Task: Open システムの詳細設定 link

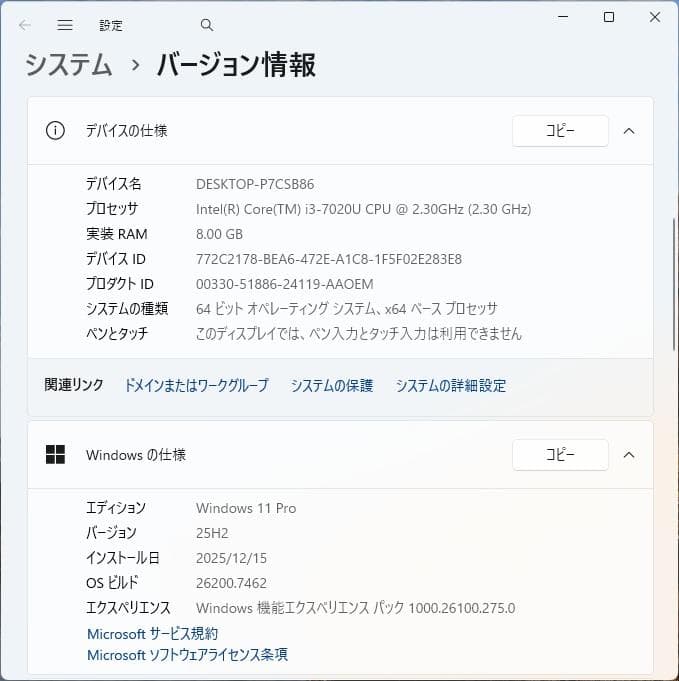Action: (x=450, y=385)
